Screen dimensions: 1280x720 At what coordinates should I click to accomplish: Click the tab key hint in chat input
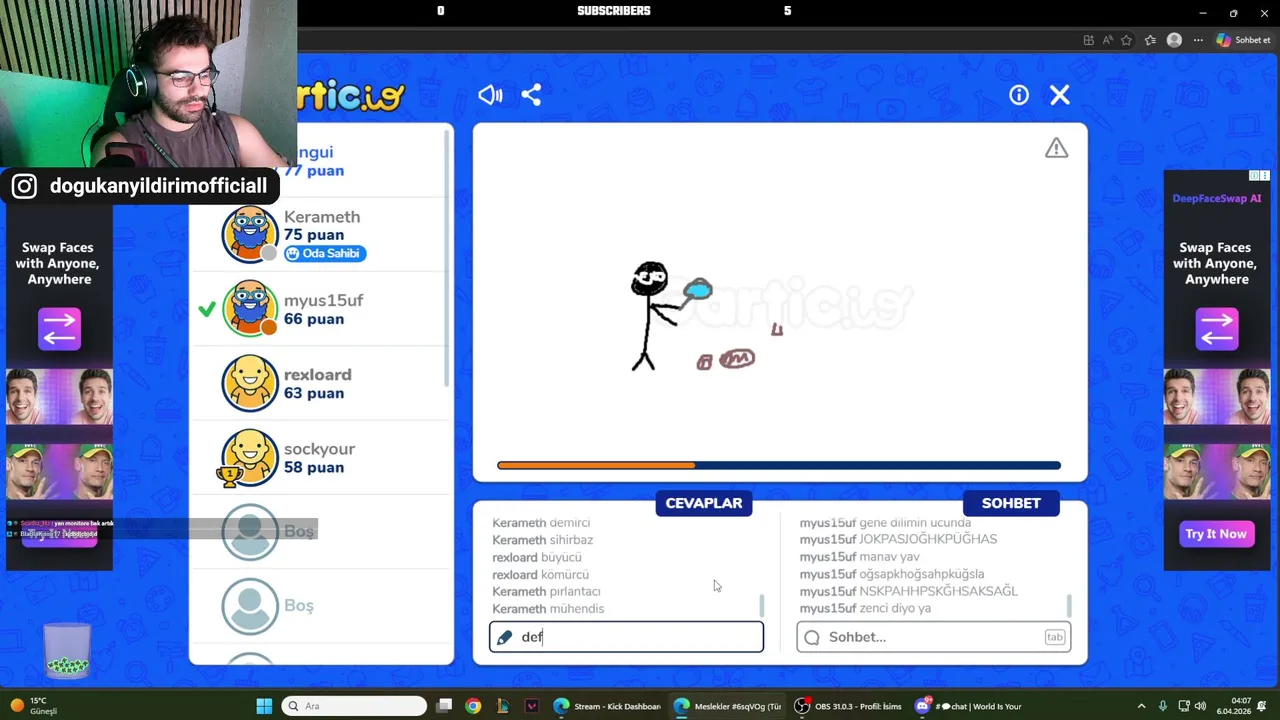[x=1055, y=637]
